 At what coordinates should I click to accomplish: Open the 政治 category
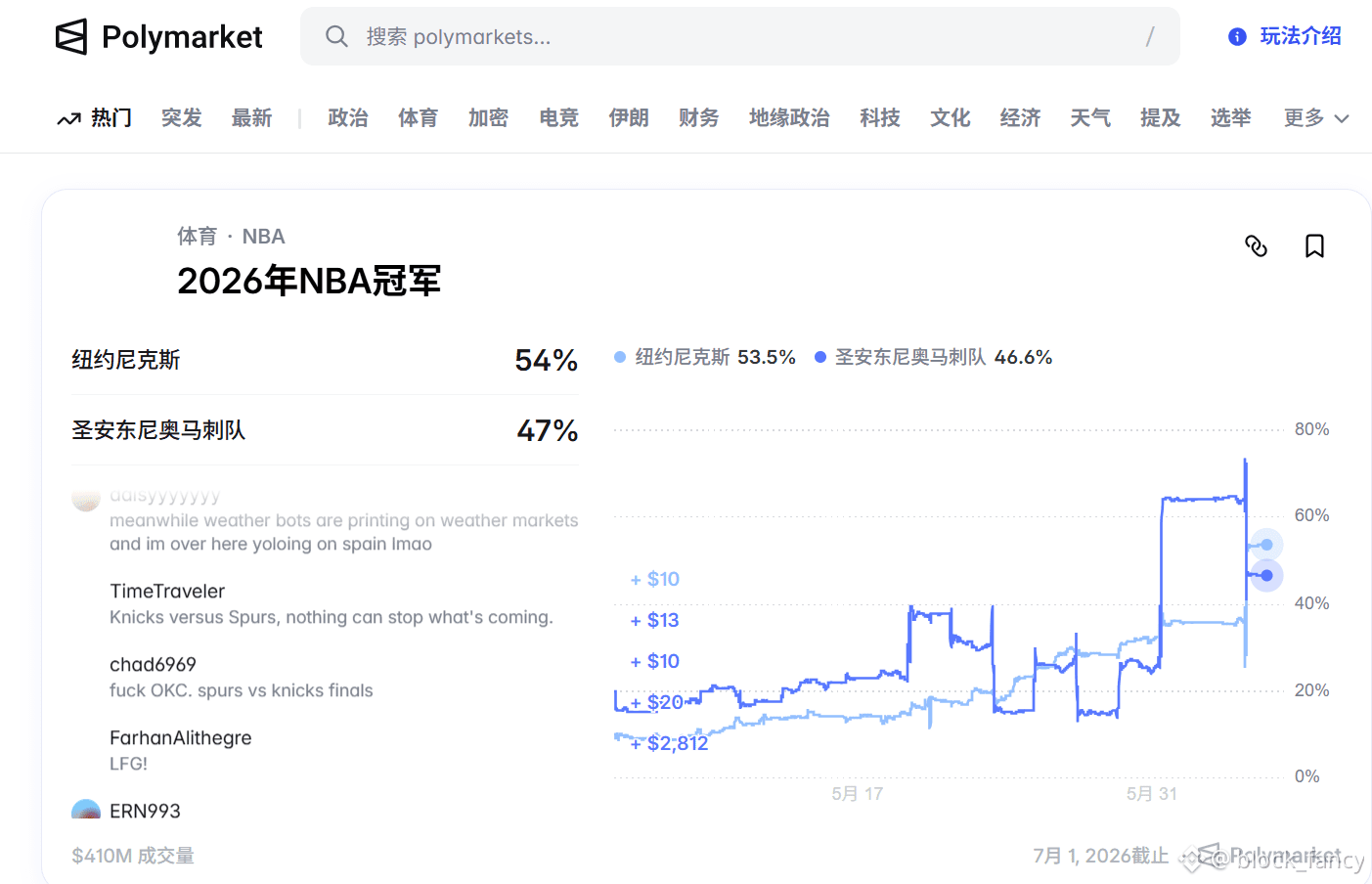click(348, 118)
